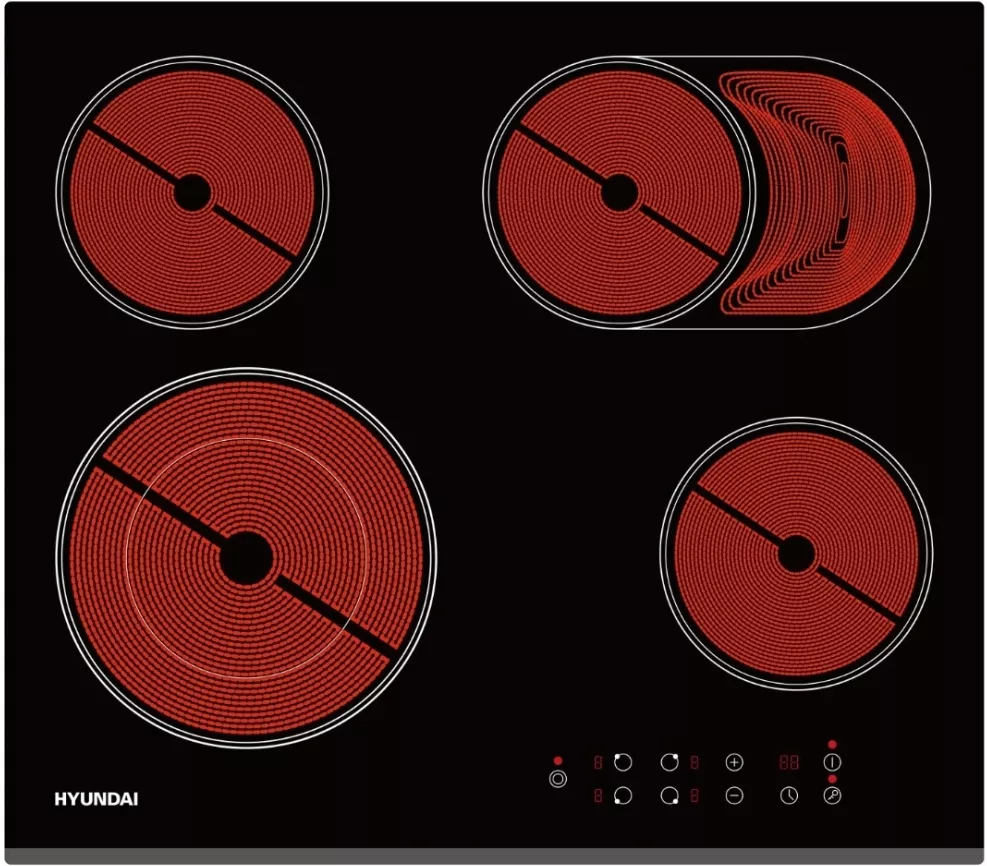Tap the front-right zone power level display
This screenshot has width=987, height=866.
[x=694, y=796]
